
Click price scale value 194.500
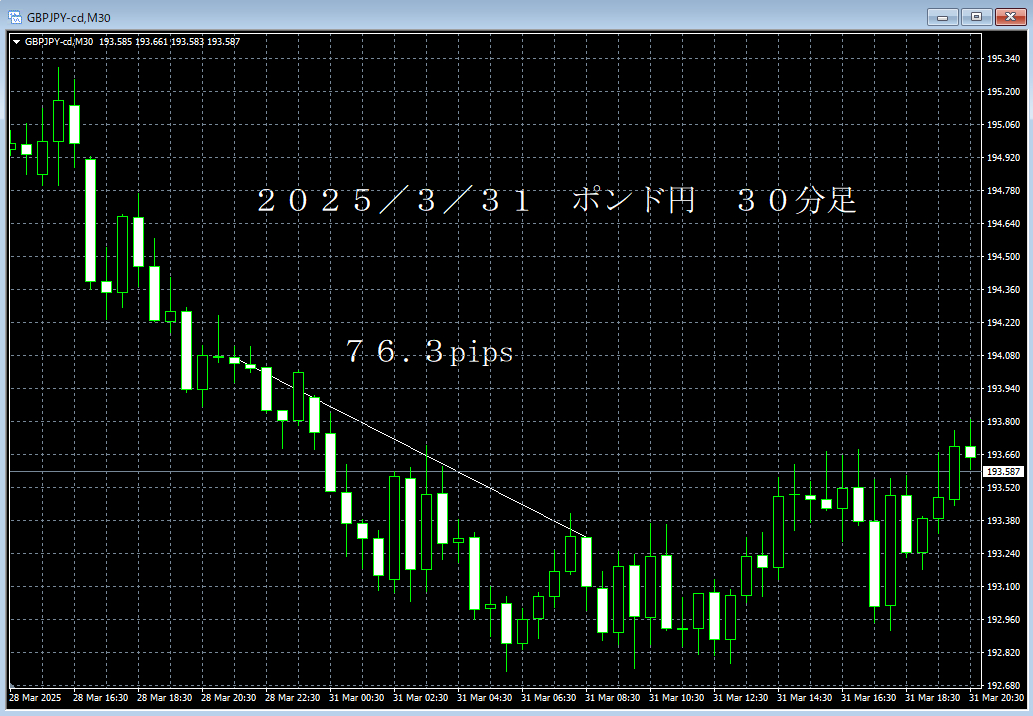[x=1003, y=256]
